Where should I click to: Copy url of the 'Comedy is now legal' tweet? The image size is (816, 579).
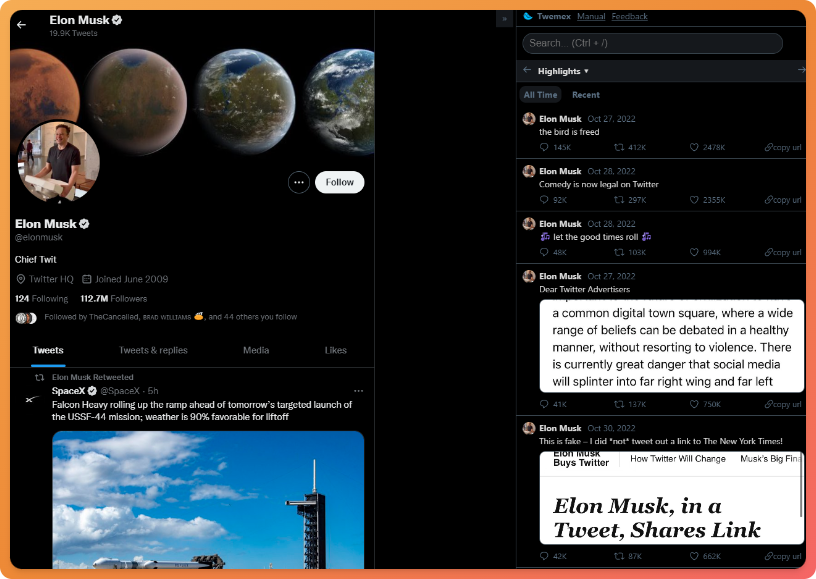pos(783,200)
